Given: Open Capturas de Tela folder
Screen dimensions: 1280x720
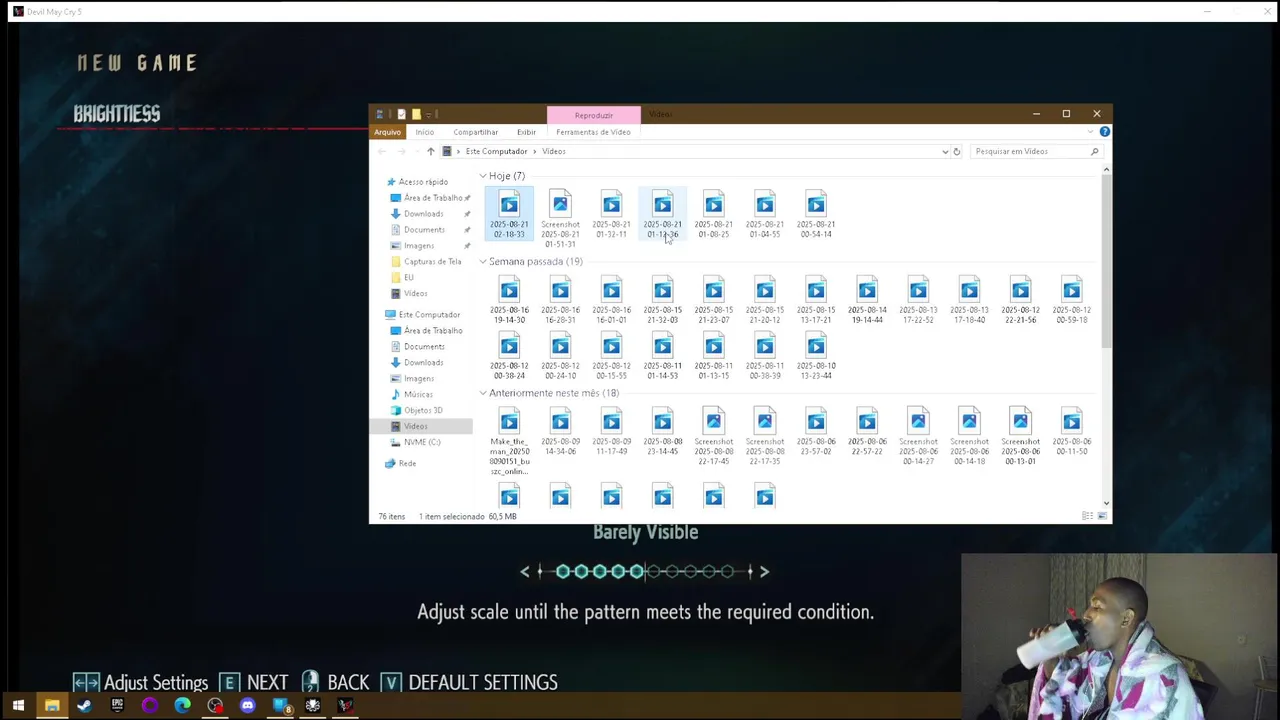Looking at the screenshot, I should 432,262.
